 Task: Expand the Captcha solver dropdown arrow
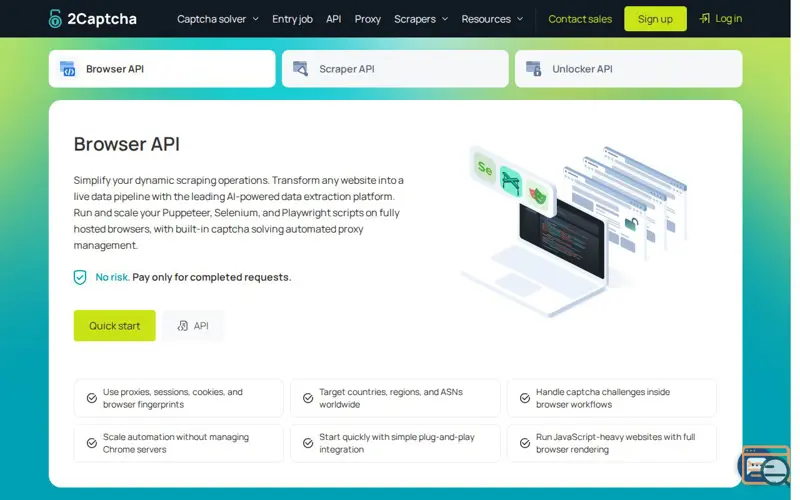pyautogui.click(x=256, y=19)
